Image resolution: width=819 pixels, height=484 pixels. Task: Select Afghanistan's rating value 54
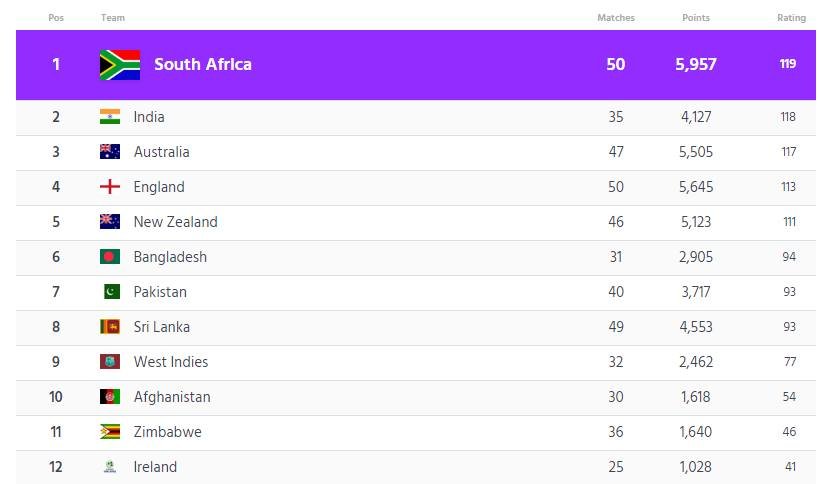(789, 397)
